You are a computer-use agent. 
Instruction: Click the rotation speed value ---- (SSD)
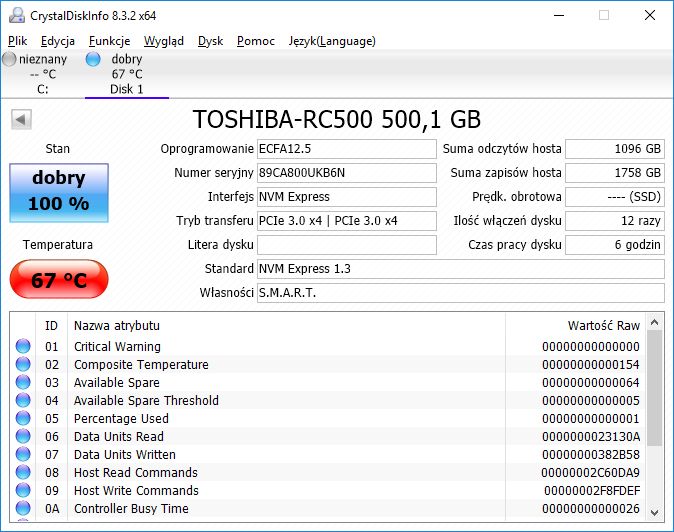coord(615,197)
